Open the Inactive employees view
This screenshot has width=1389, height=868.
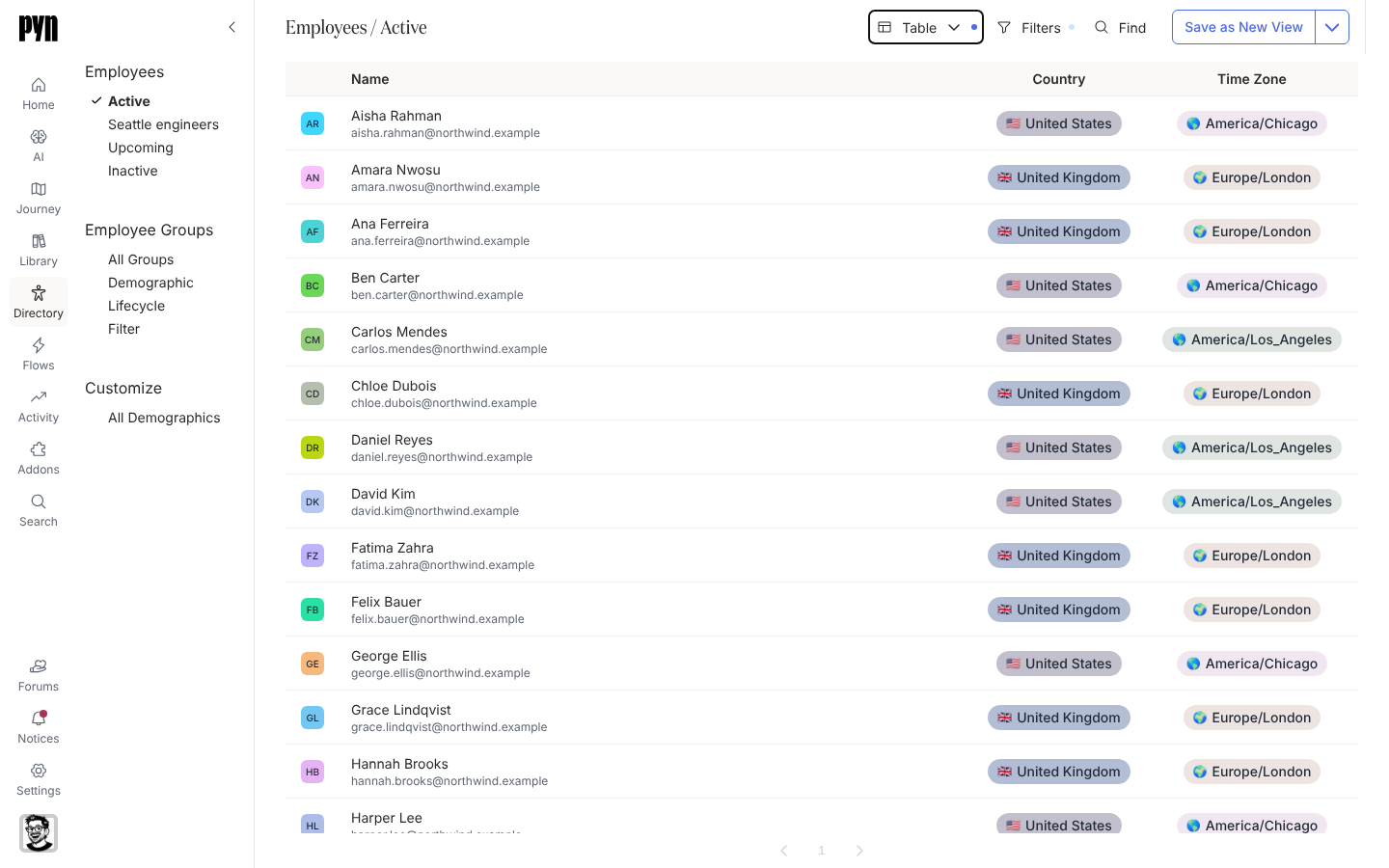click(x=133, y=171)
